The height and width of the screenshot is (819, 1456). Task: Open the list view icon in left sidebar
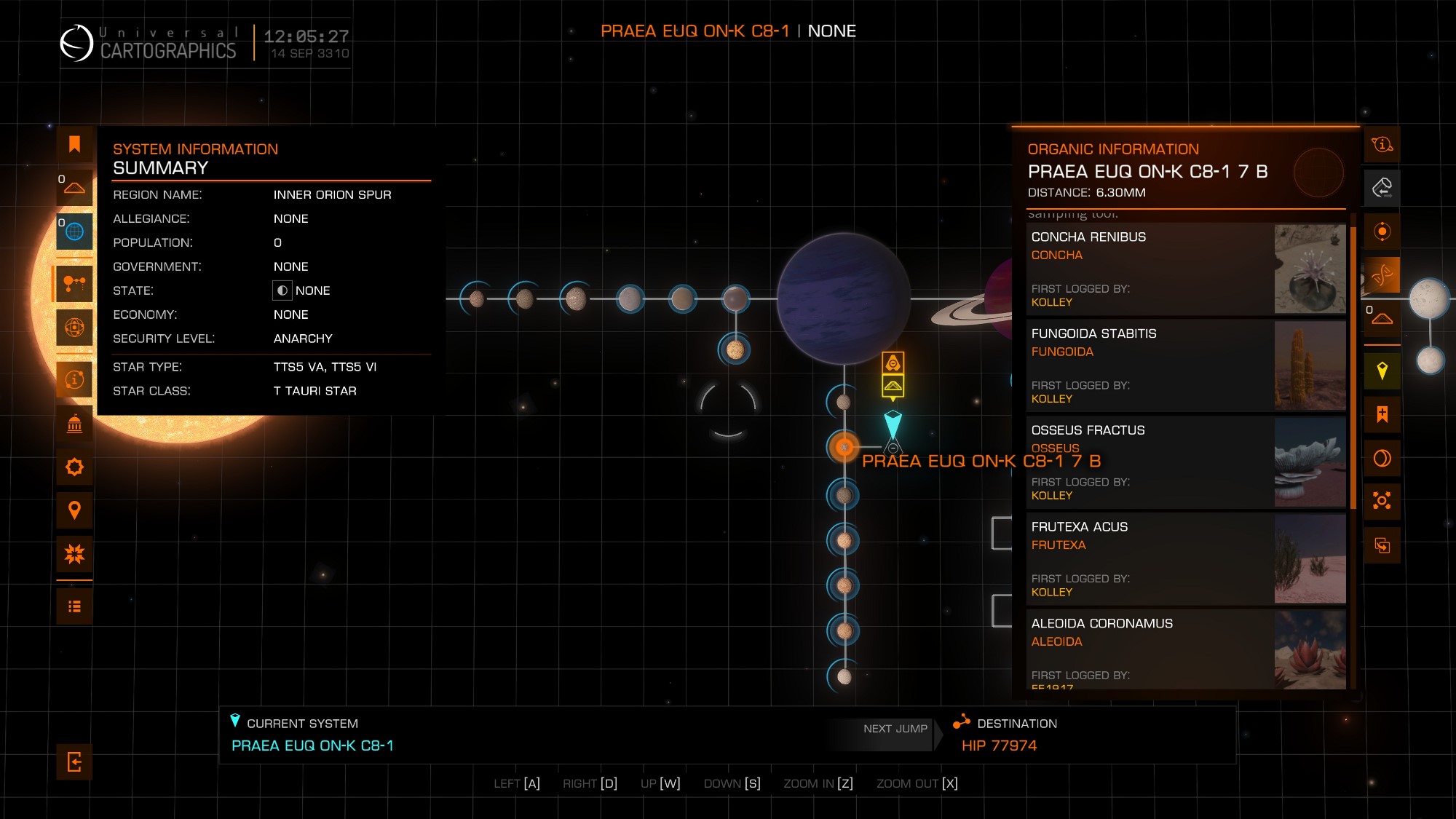(74, 606)
